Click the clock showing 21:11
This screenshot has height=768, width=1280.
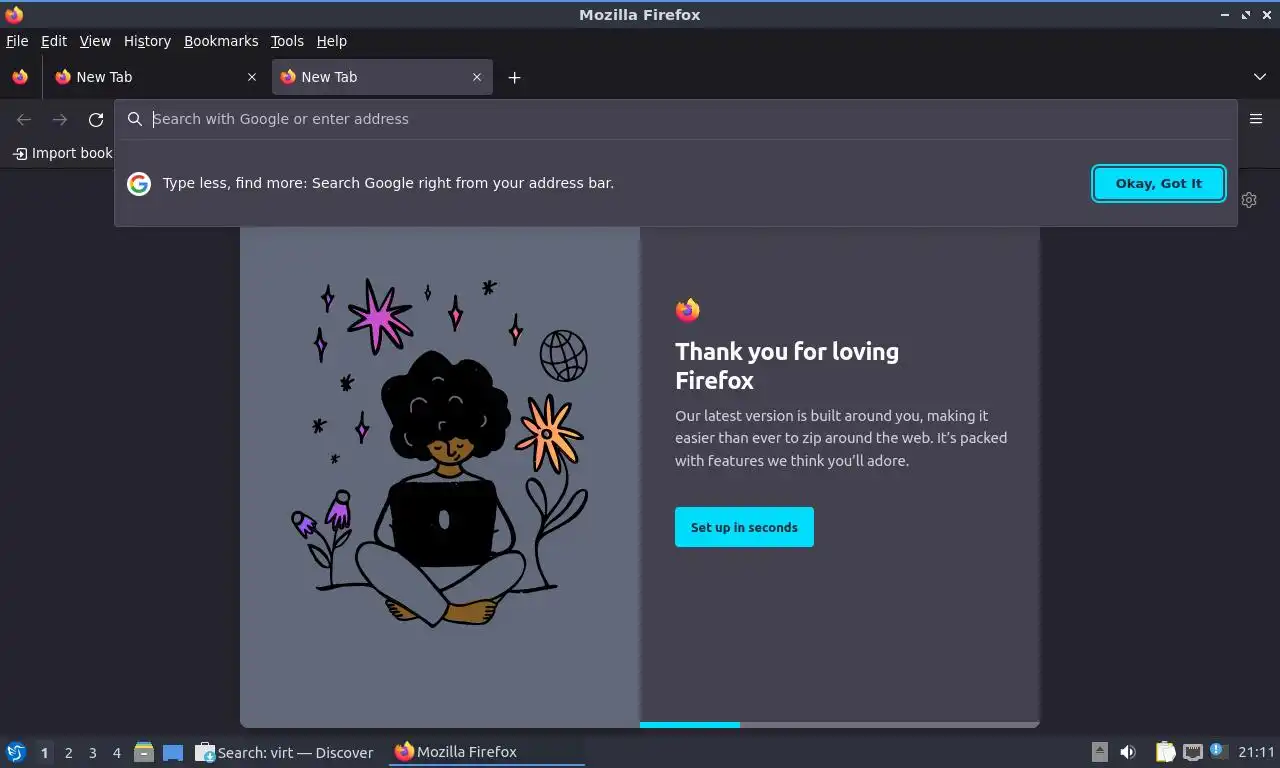(x=1256, y=752)
